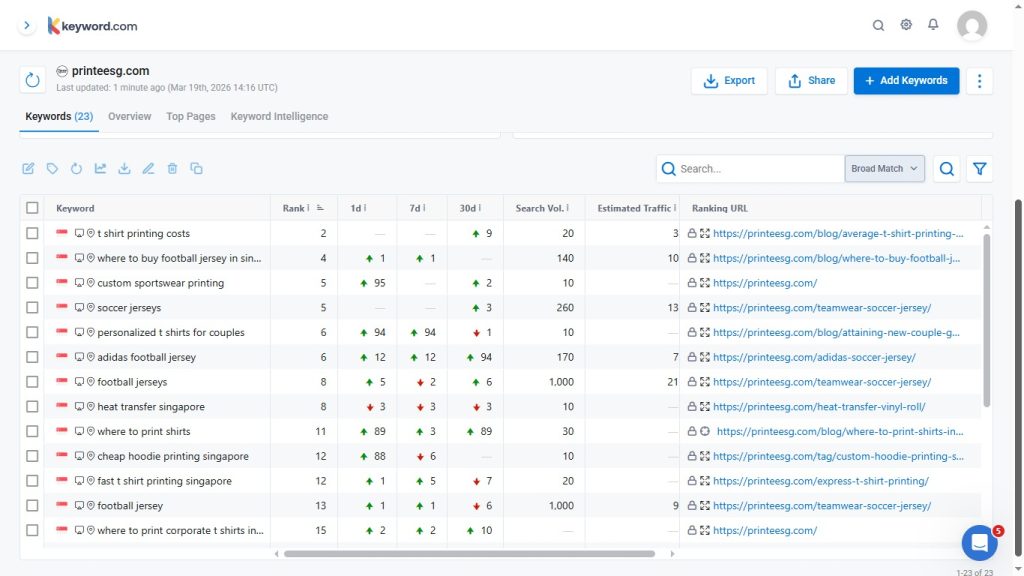Switch to the Top Pages tab
Screen dimensions: 1024x576
pos(190,116)
